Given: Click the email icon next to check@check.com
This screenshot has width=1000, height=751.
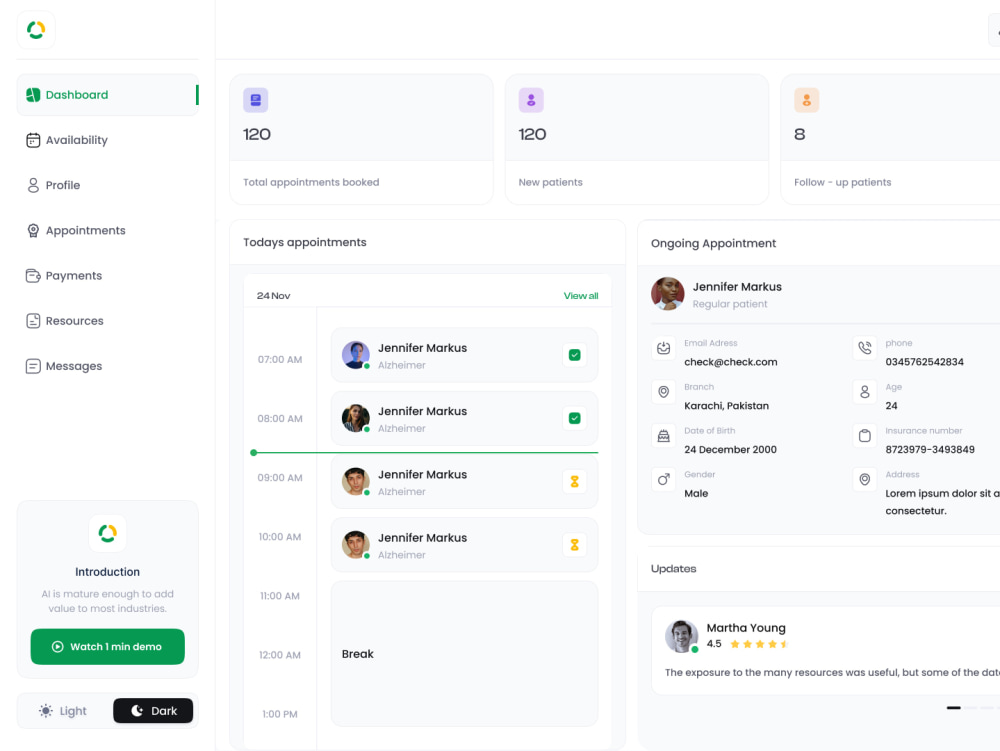Looking at the screenshot, I should (x=663, y=348).
